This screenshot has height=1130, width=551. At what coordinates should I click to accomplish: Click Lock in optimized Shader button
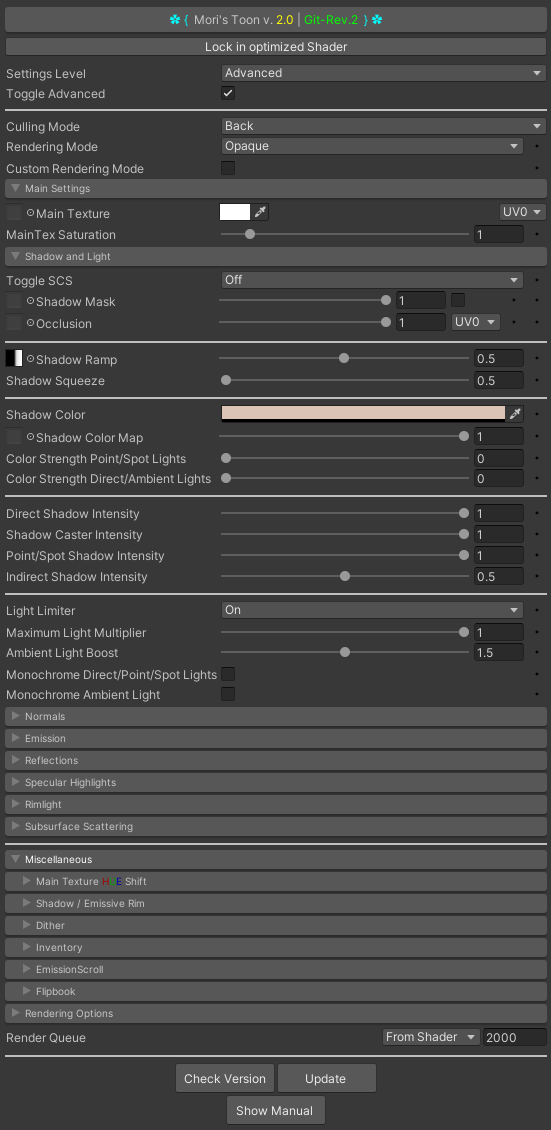click(276, 47)
